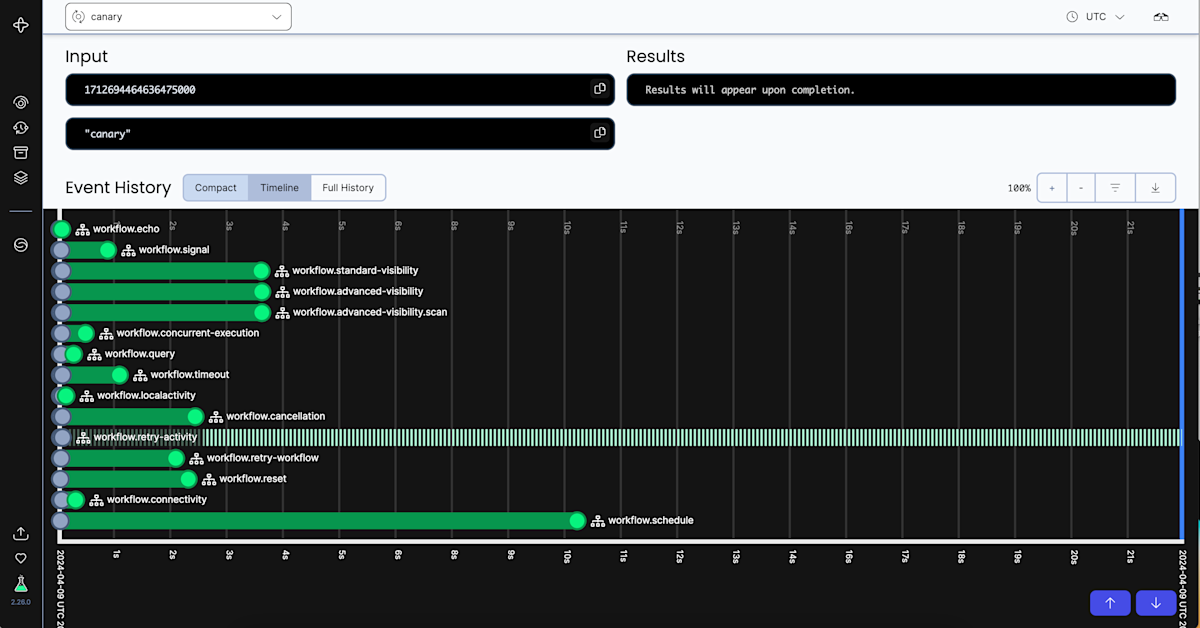Click the workflow.advanced-visibility.scan child workflow icon
This screenshot has width=1200, height=628.
282,313
